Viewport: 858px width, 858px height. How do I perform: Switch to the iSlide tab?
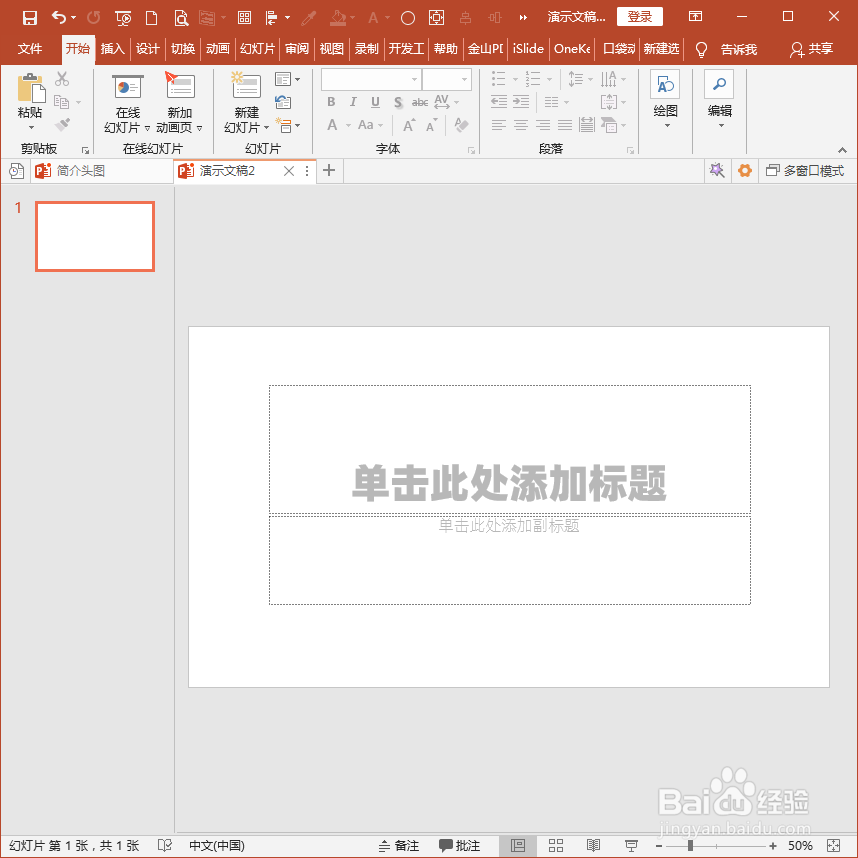coord(528,49)
